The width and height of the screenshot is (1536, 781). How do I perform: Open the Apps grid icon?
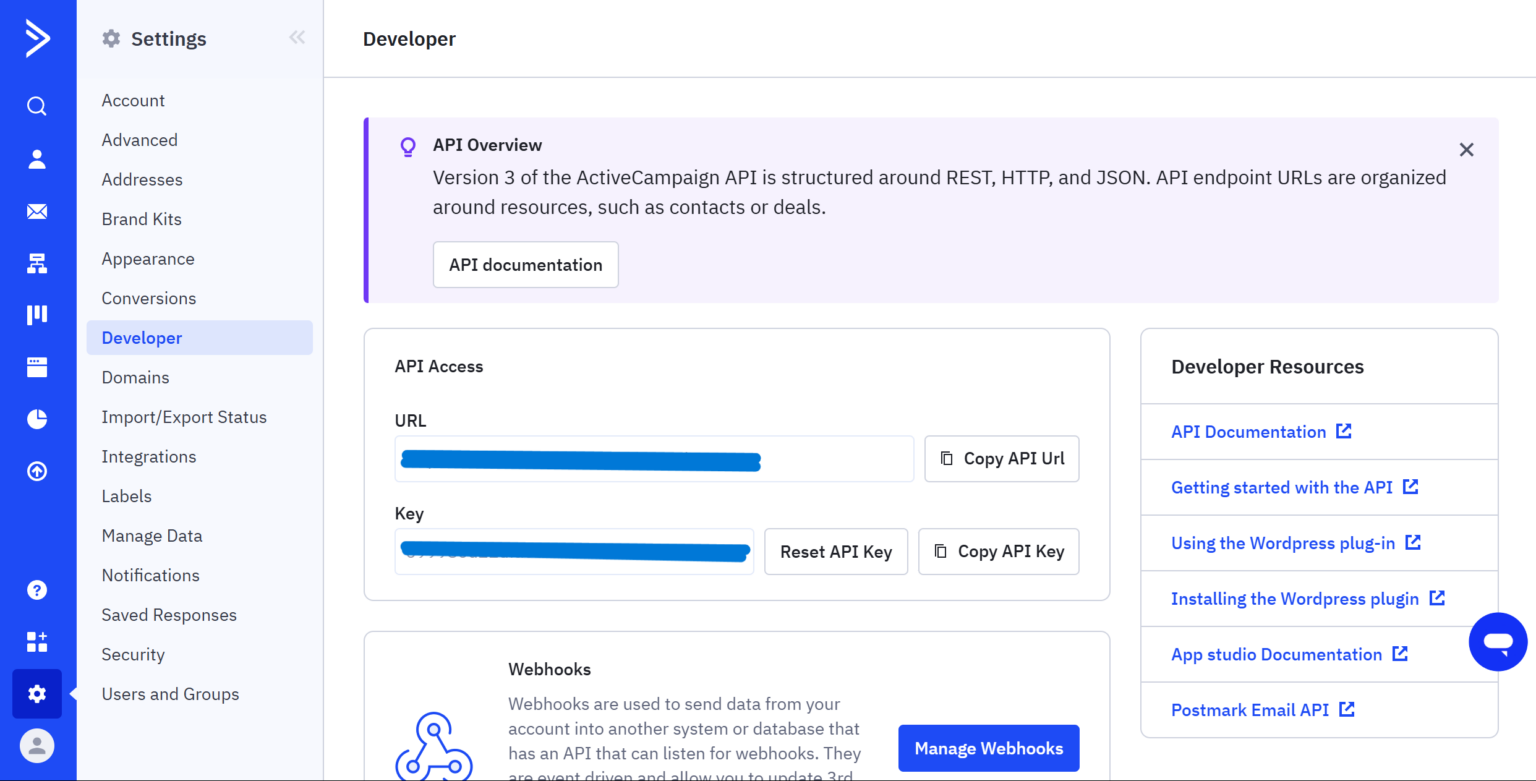tap(37, 641)
